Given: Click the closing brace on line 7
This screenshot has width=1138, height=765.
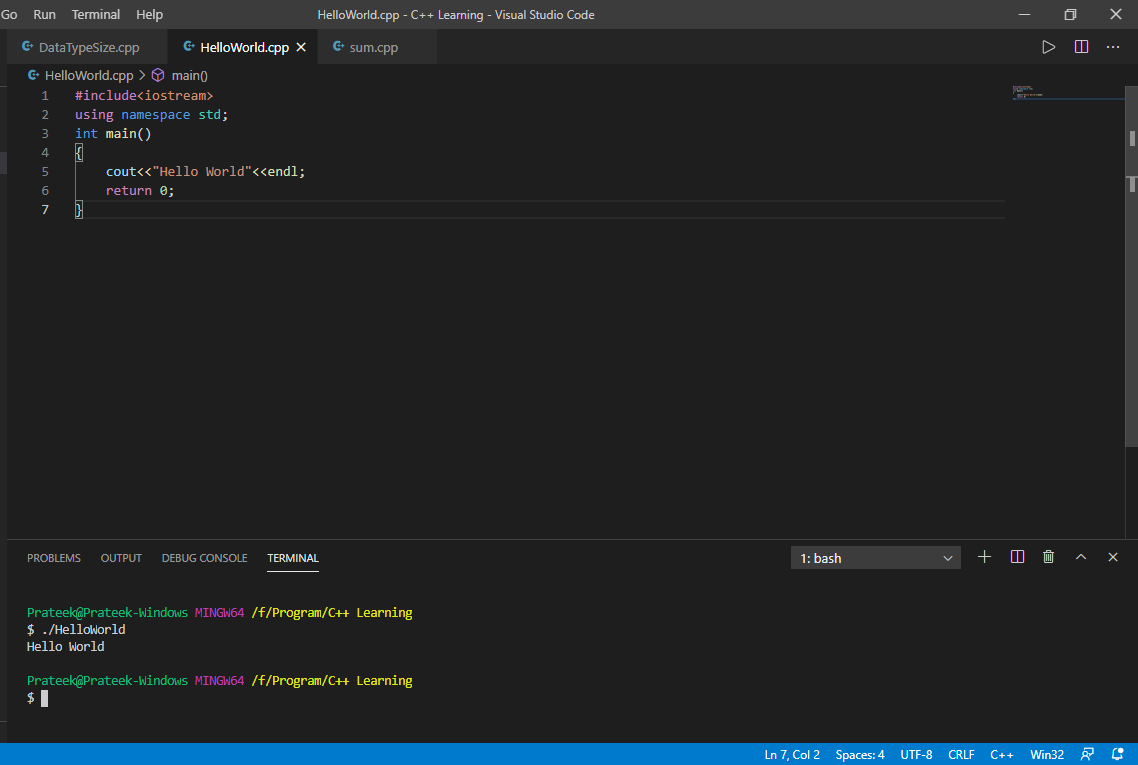Looking at the screenshot, I should (x=78, y=210).
